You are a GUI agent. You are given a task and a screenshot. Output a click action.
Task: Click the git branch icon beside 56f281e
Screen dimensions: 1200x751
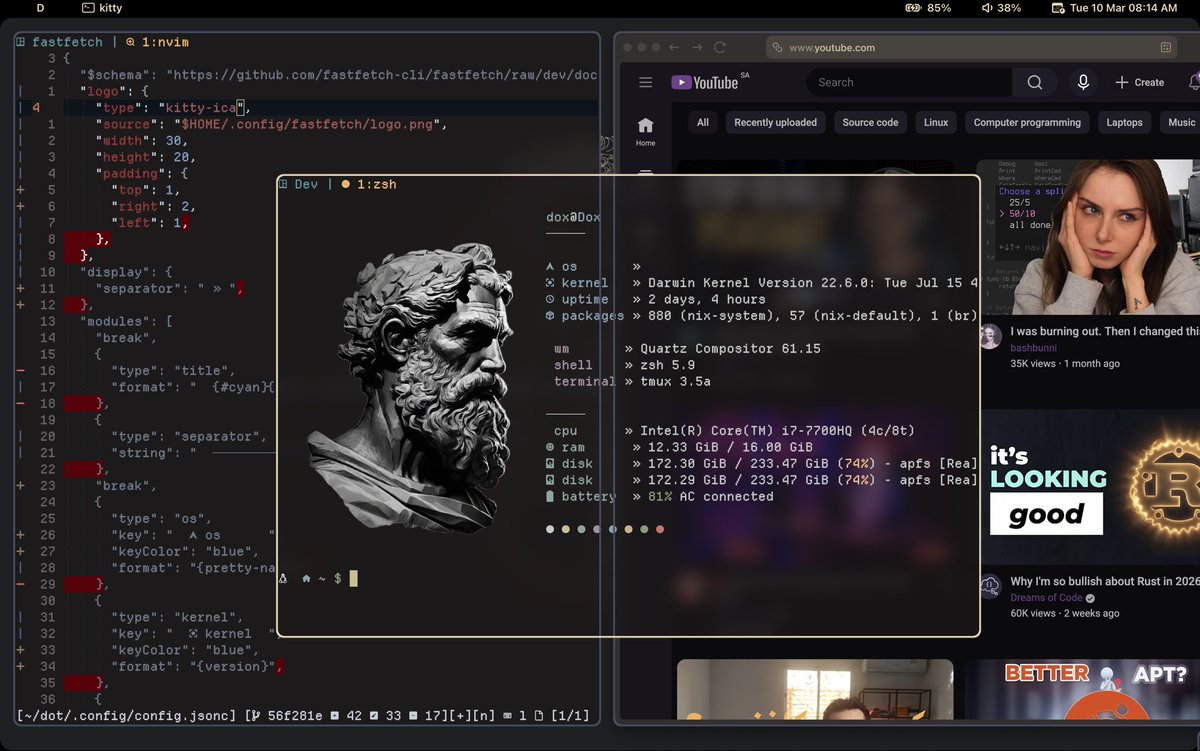(255, 716)
